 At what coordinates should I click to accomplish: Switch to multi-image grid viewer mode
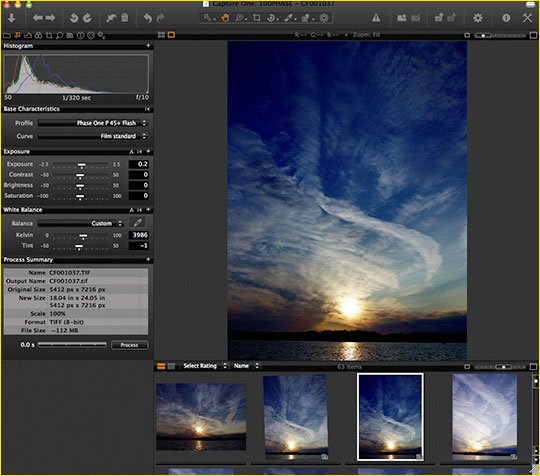pos(161,35)
